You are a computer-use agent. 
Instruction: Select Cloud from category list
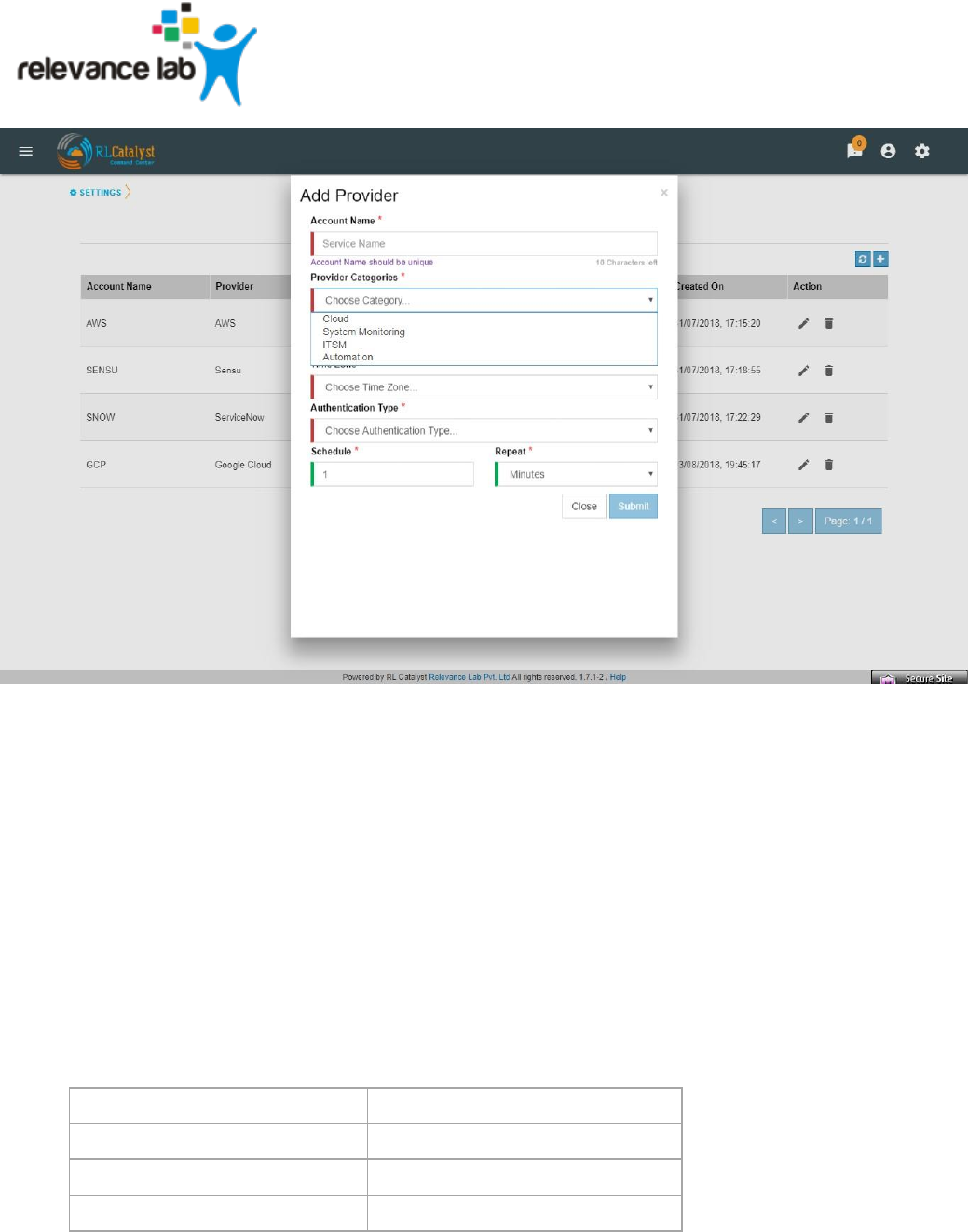coord(335,318)
